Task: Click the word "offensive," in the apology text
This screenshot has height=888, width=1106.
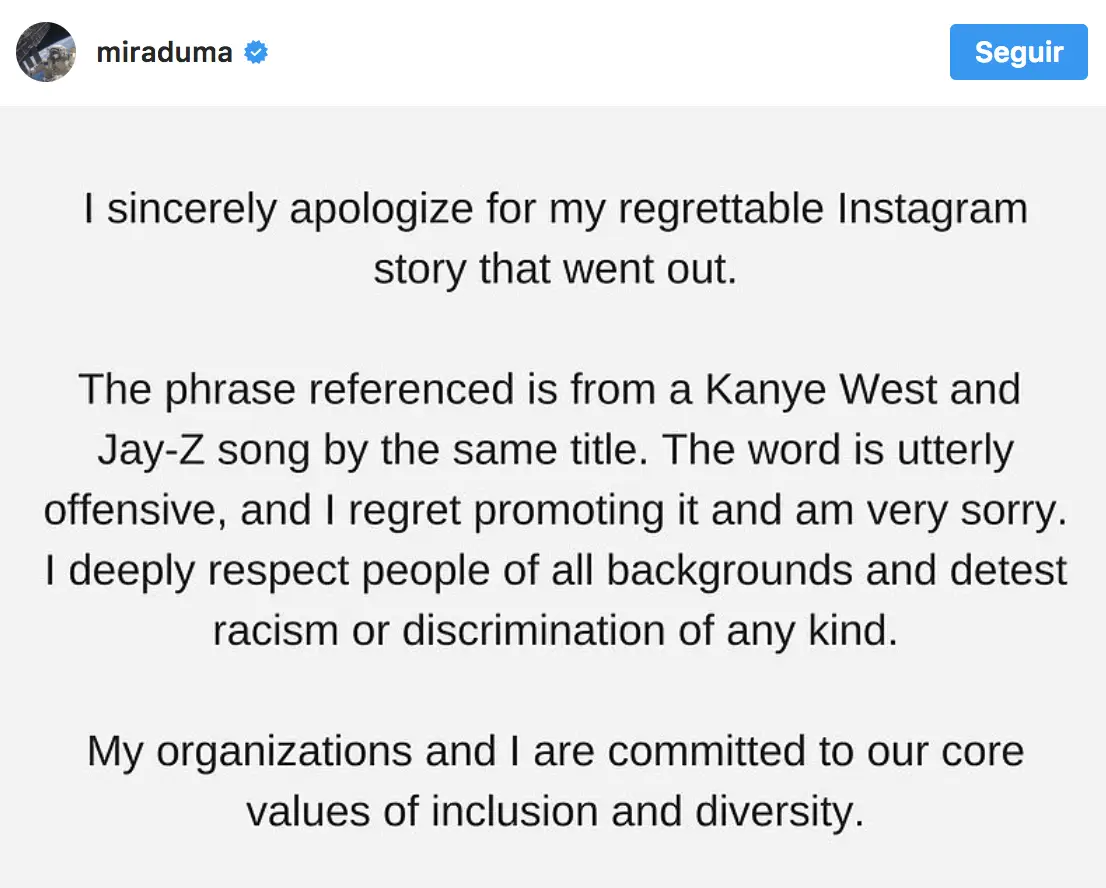Action: 135,510
